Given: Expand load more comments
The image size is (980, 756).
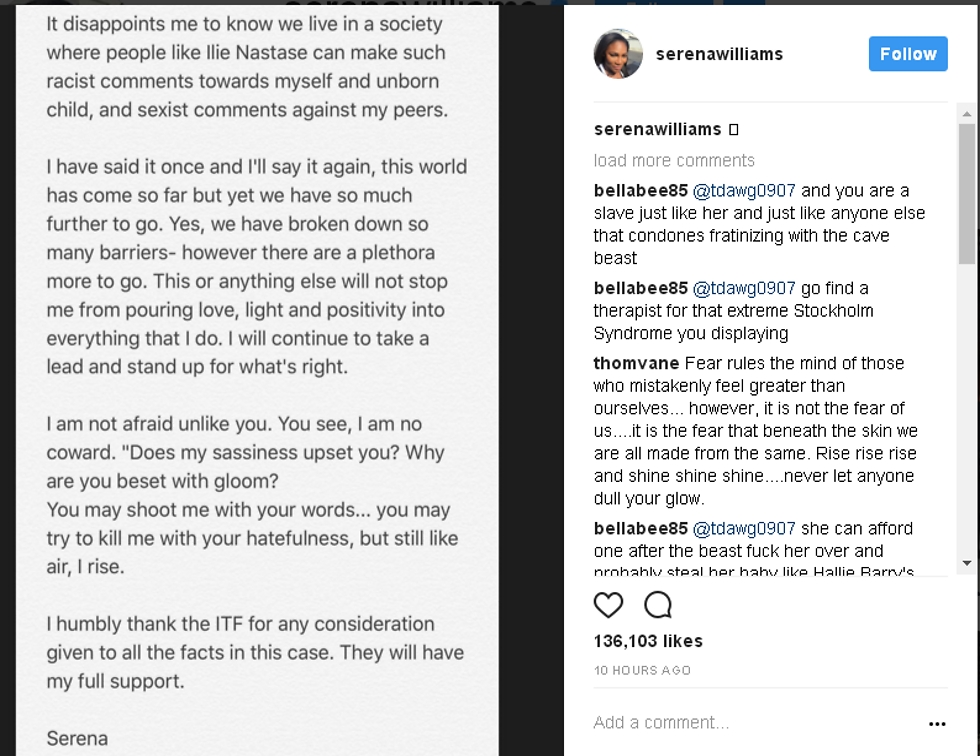Looking at the screenshot, I should pyautogui.click(x=674, y=160).
